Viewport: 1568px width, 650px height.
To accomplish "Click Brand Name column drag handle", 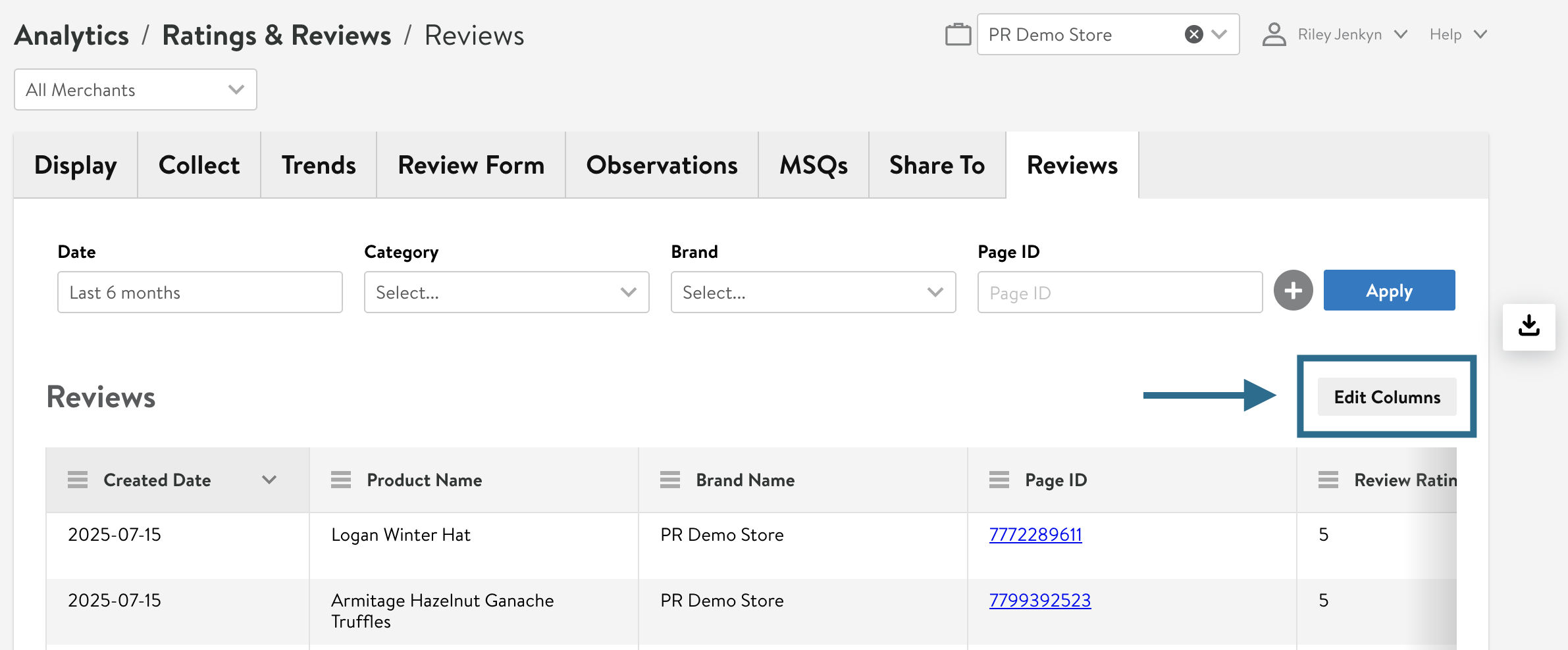I will pyautogui.click(x=670, y=480).
